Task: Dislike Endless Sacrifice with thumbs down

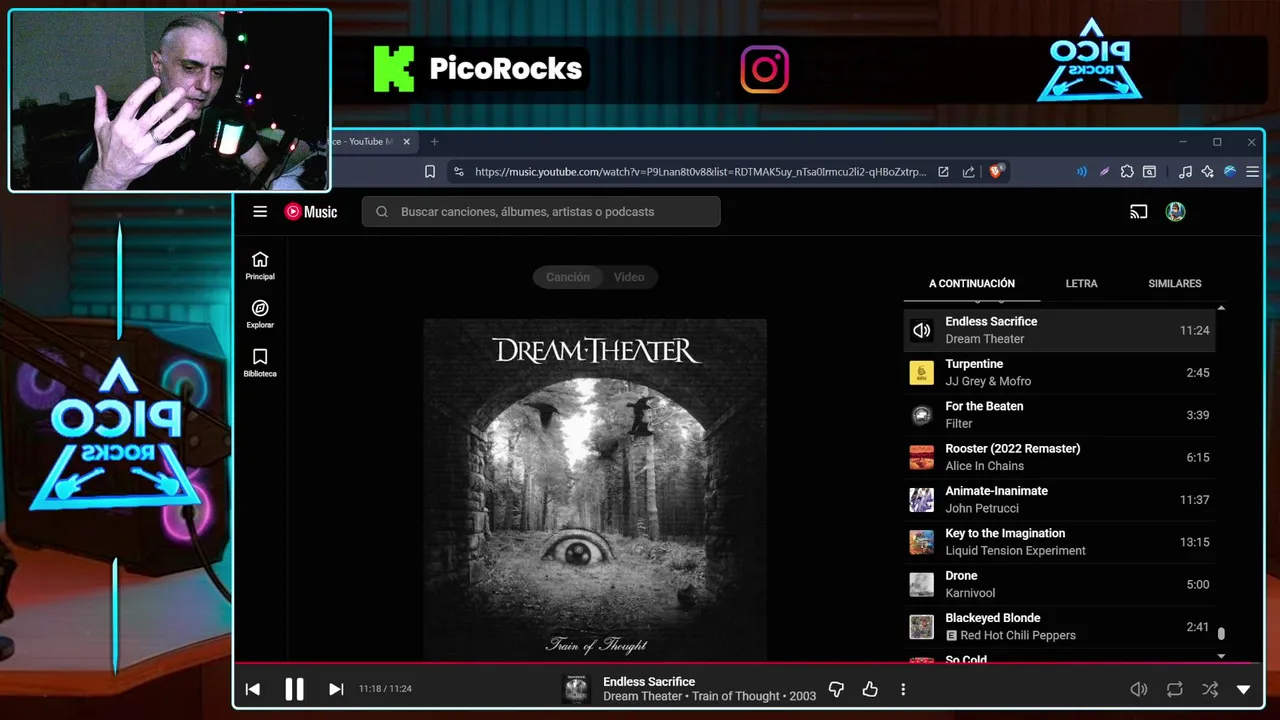Action: pos(837,689)
